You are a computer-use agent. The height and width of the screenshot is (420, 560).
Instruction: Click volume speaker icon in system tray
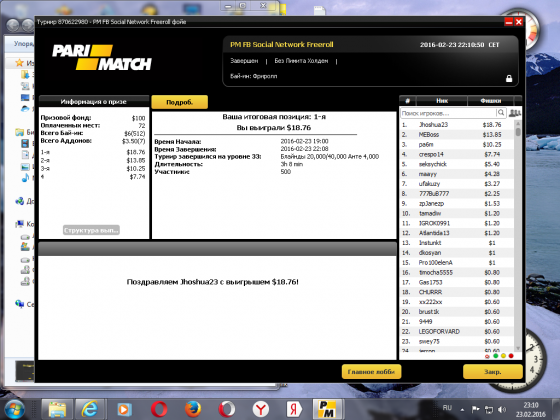pyautogui.click(x=502, y=409)
